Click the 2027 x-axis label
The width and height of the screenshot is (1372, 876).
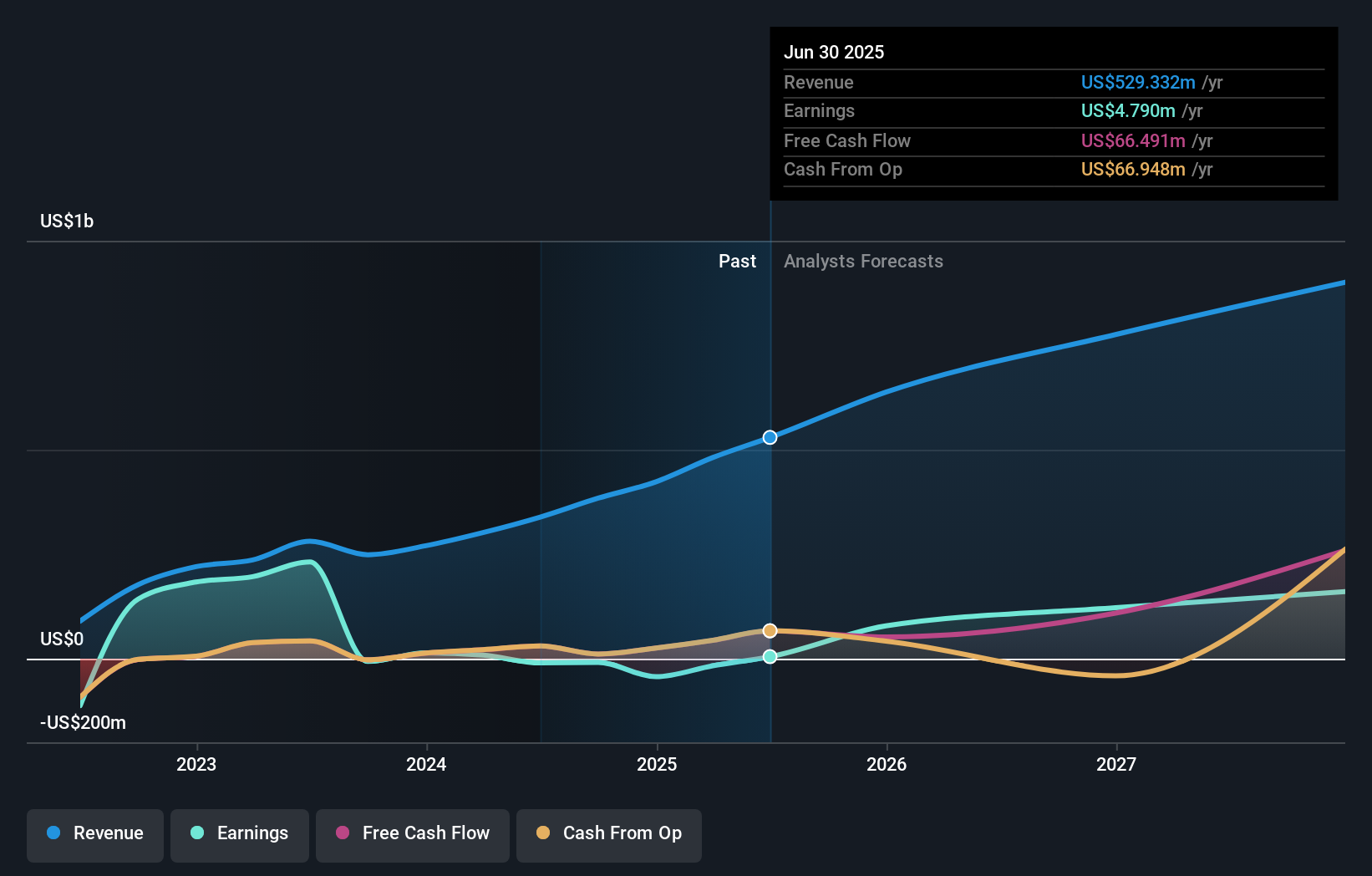[x=1116, y=765]
